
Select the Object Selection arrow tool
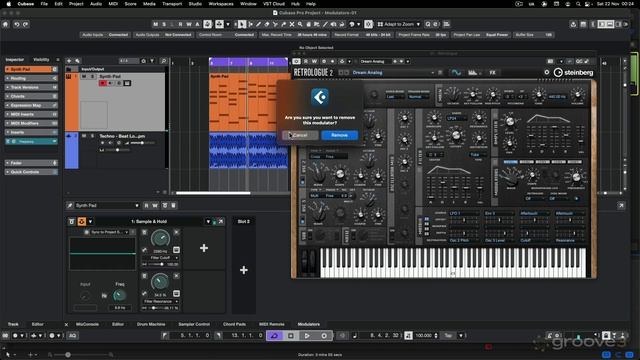click(x=242, y=24)
